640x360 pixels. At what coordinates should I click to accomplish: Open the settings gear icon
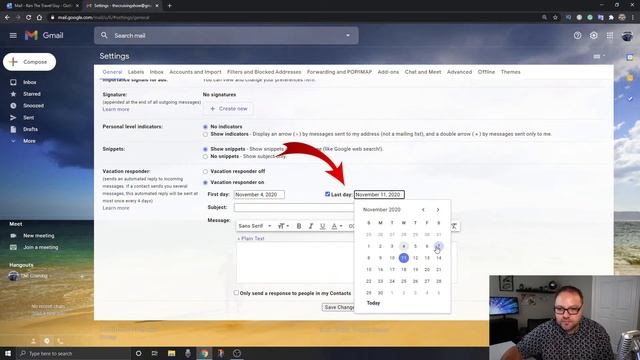pos(593,36)
